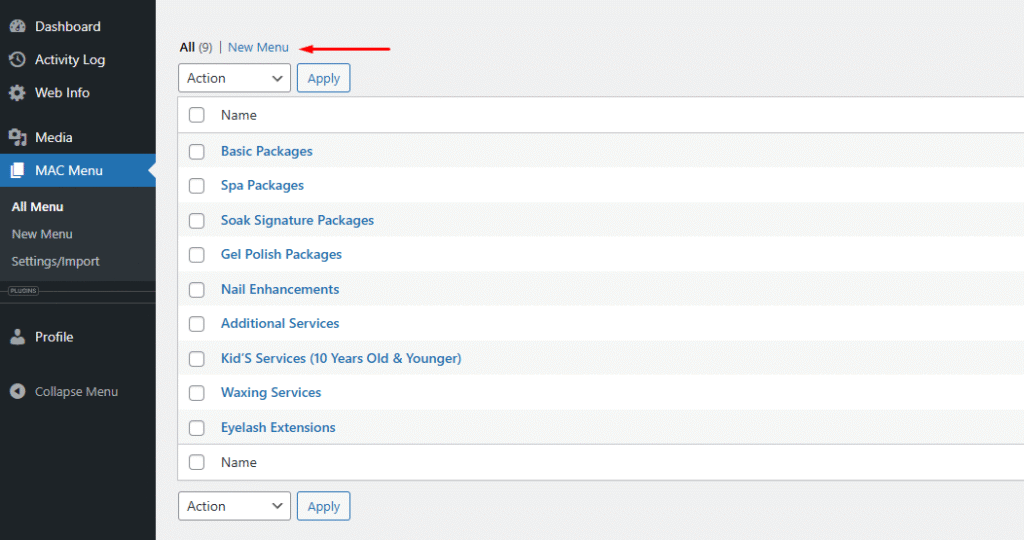Open the Spa Packages menu link
1024x540 pixels.
click(x=262, y=185)
